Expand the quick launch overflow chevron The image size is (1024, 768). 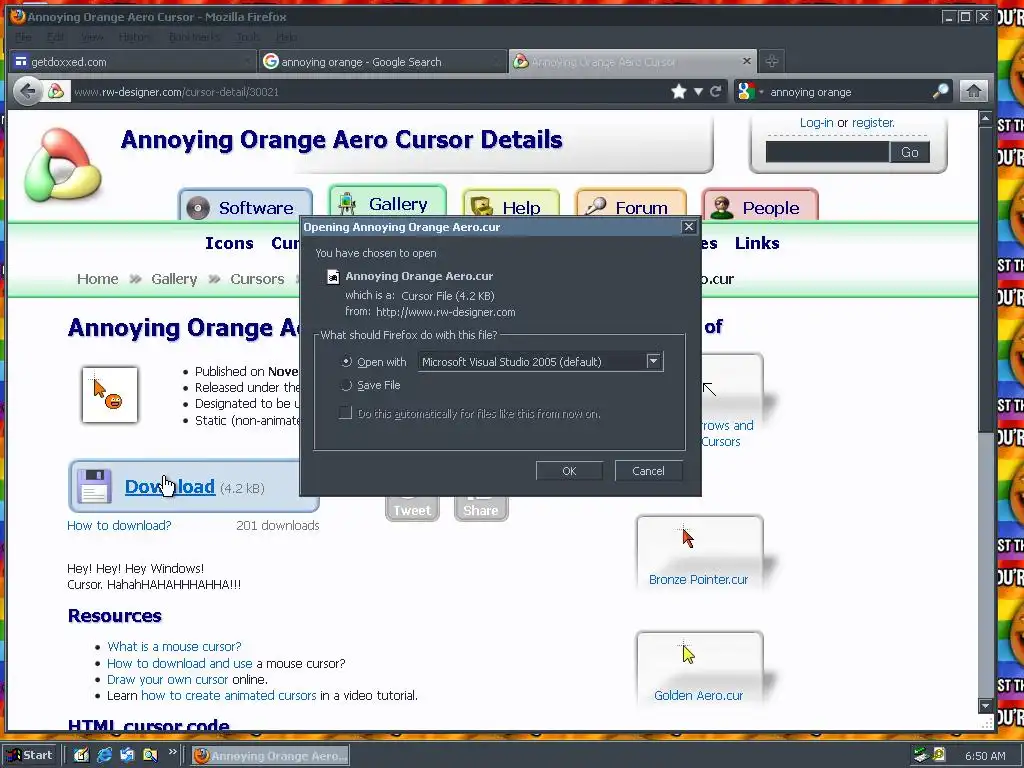tap(172, 752)
